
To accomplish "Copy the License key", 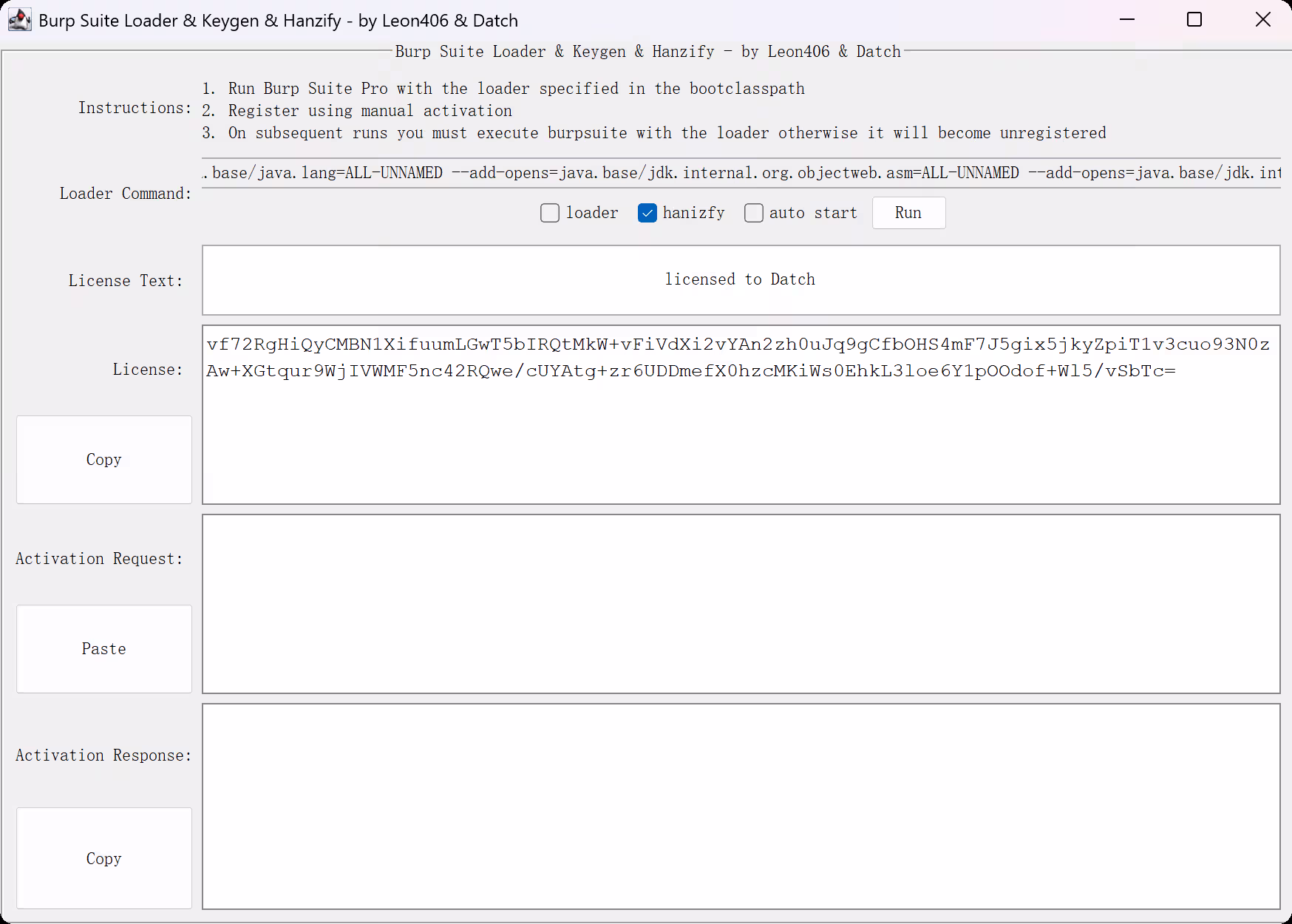I will pos(104,460).
